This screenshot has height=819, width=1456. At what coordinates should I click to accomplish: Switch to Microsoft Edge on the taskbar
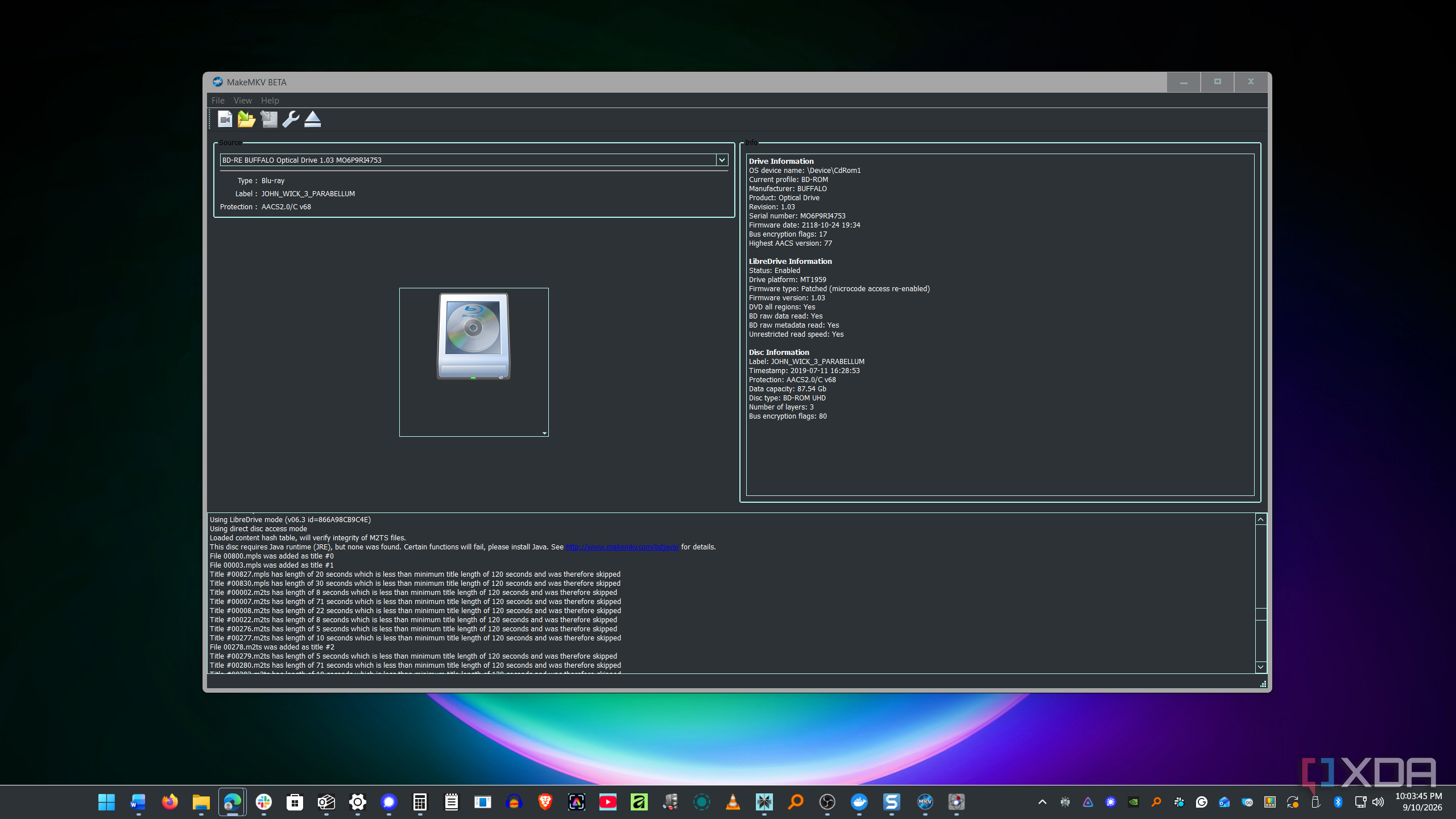tap(232, 802)
